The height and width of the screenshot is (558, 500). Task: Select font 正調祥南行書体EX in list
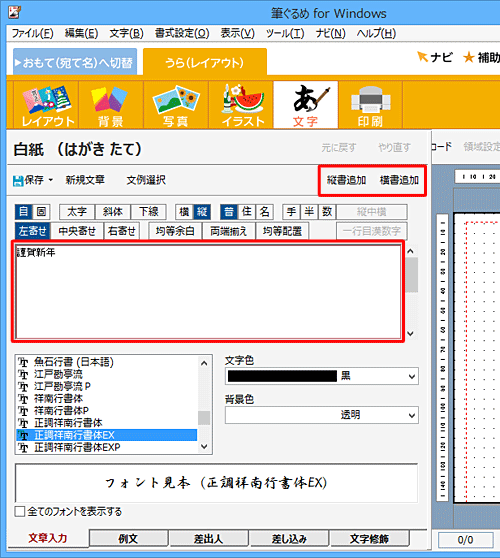coord(106,435)
